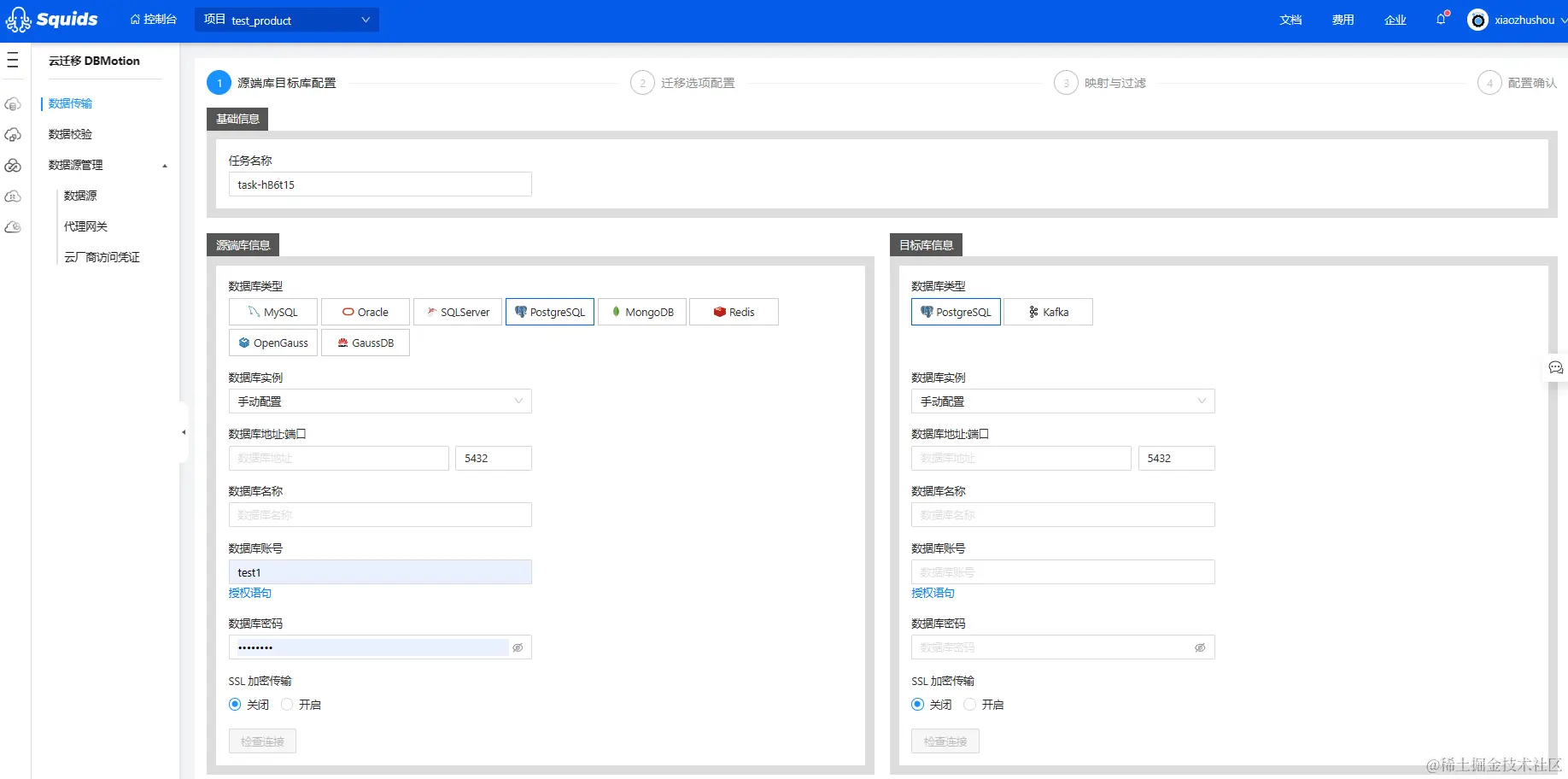This screenshot has width=1568, height=779.
Task: Focus target 数据库地址 input
Action: 1021,459
